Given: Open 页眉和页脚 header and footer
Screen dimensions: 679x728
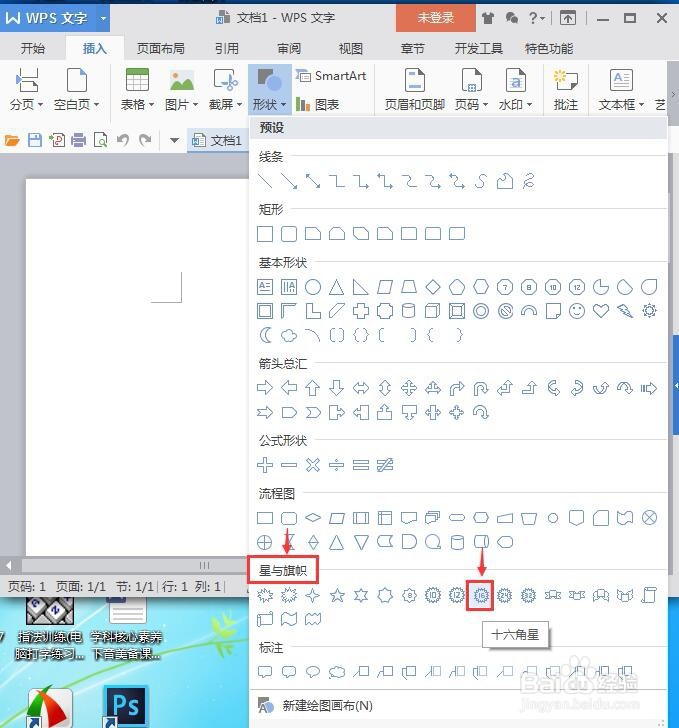Looking at the screenshot, I should coord(414,90).
